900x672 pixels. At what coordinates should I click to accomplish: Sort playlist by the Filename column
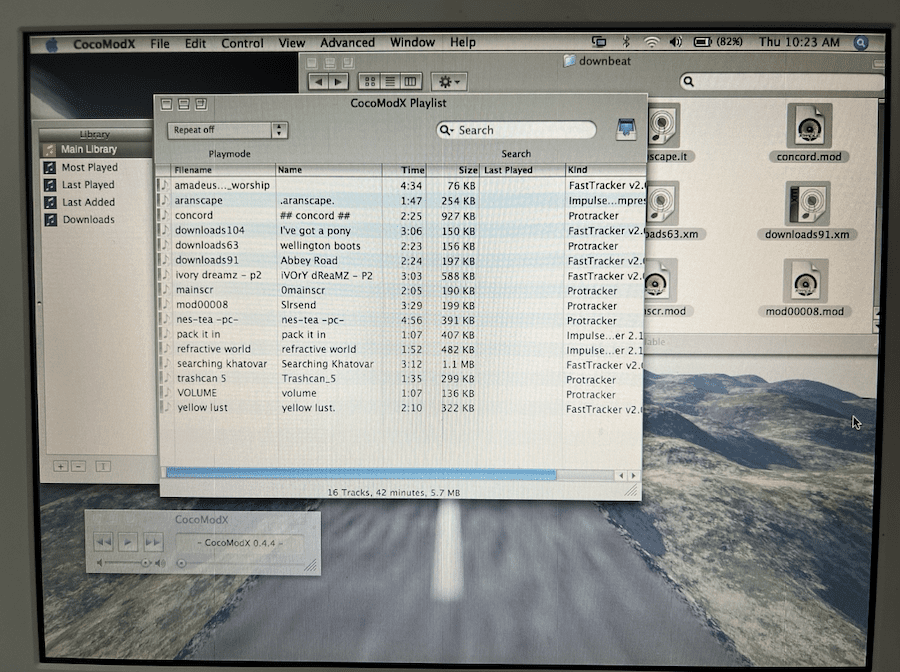(223, 170)
